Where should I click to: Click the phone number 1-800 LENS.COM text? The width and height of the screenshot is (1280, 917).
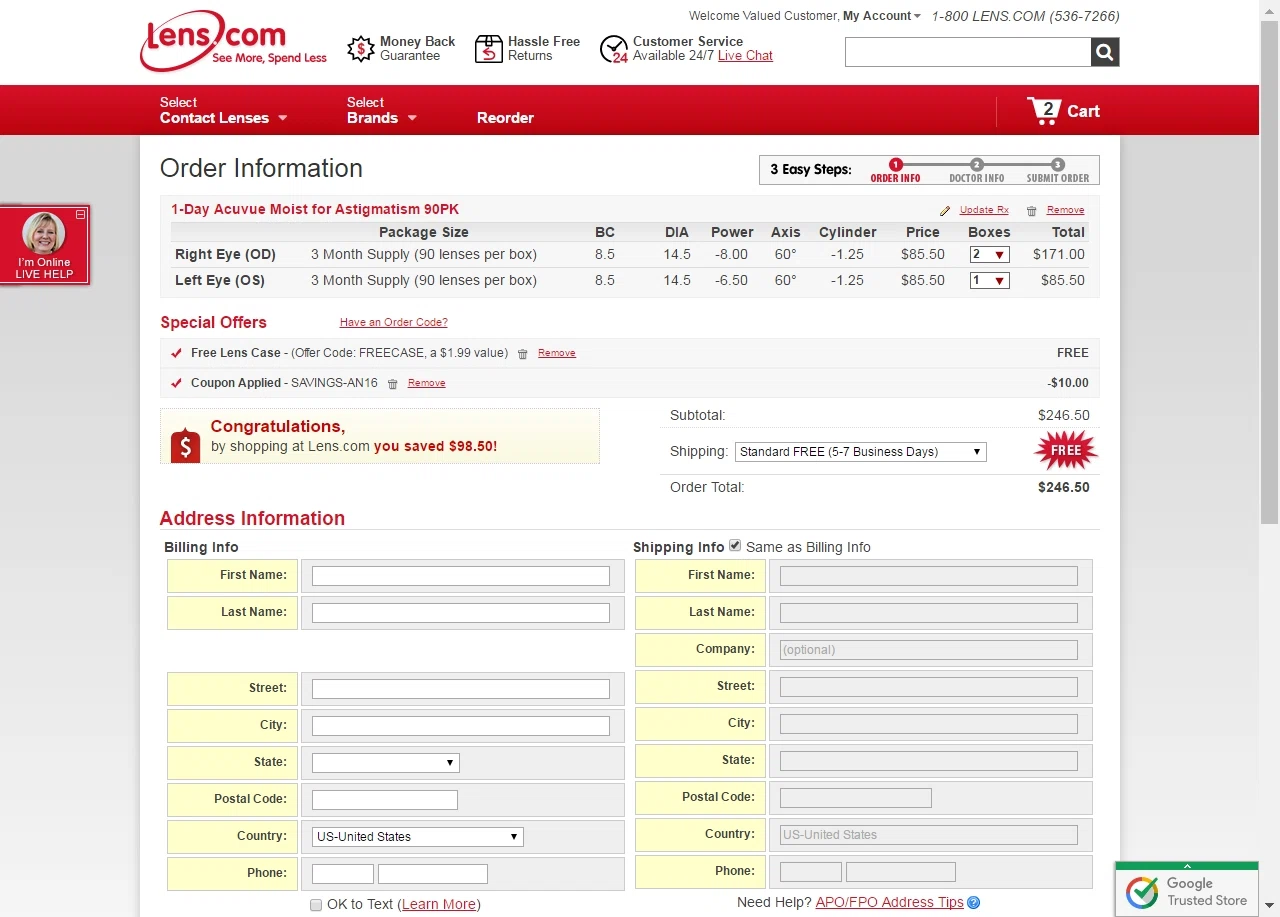click(1026, 16)
